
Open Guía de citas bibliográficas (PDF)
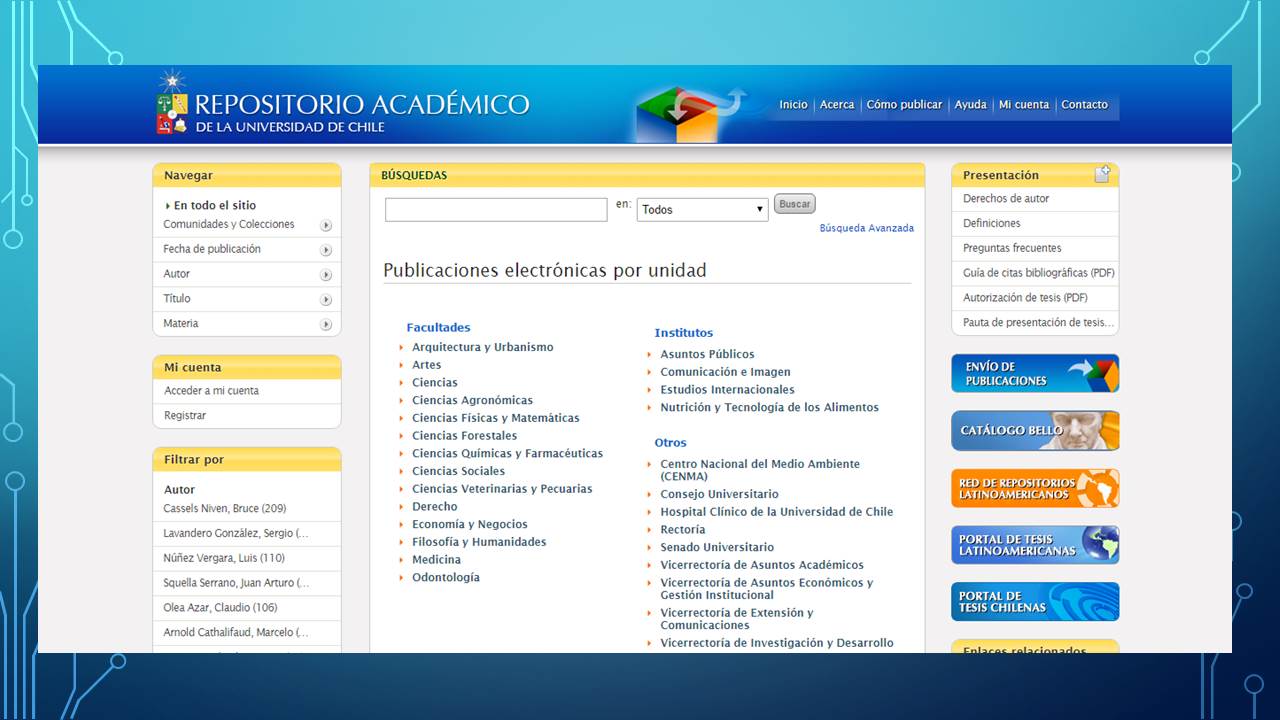click(x=1039, y=273)
